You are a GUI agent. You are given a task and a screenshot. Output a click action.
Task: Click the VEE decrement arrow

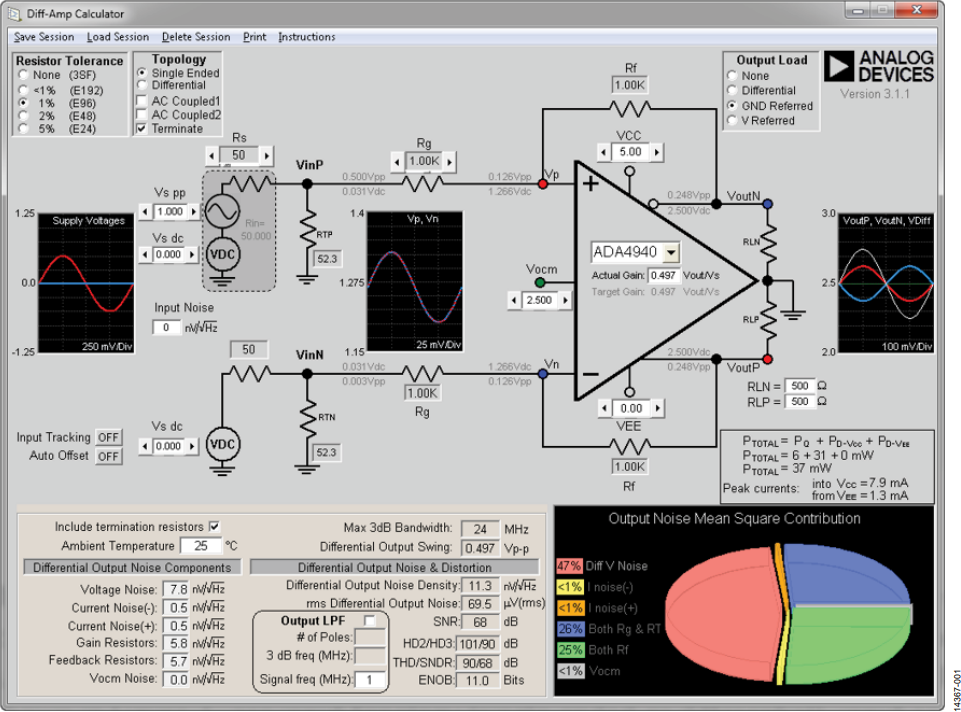(605, 408)
